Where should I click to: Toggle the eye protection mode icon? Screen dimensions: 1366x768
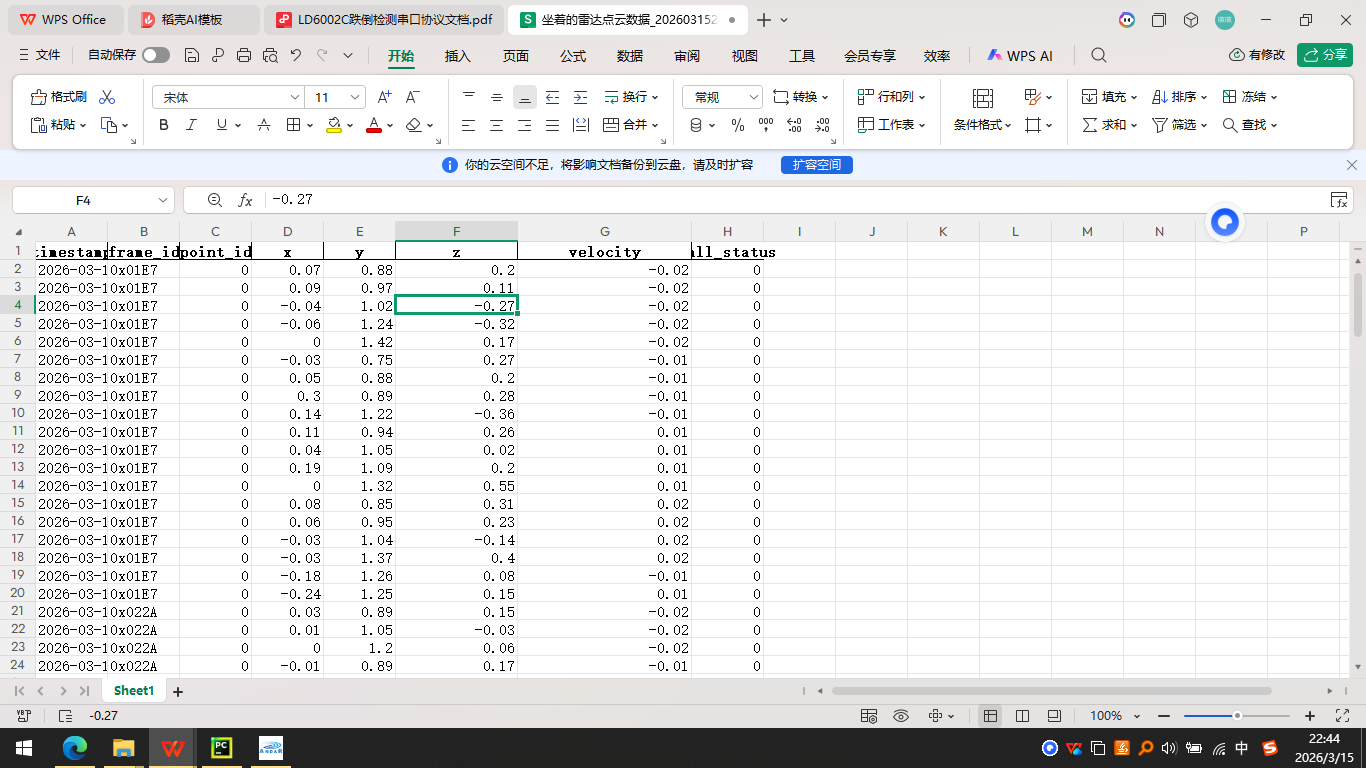[x=901, y=716]
